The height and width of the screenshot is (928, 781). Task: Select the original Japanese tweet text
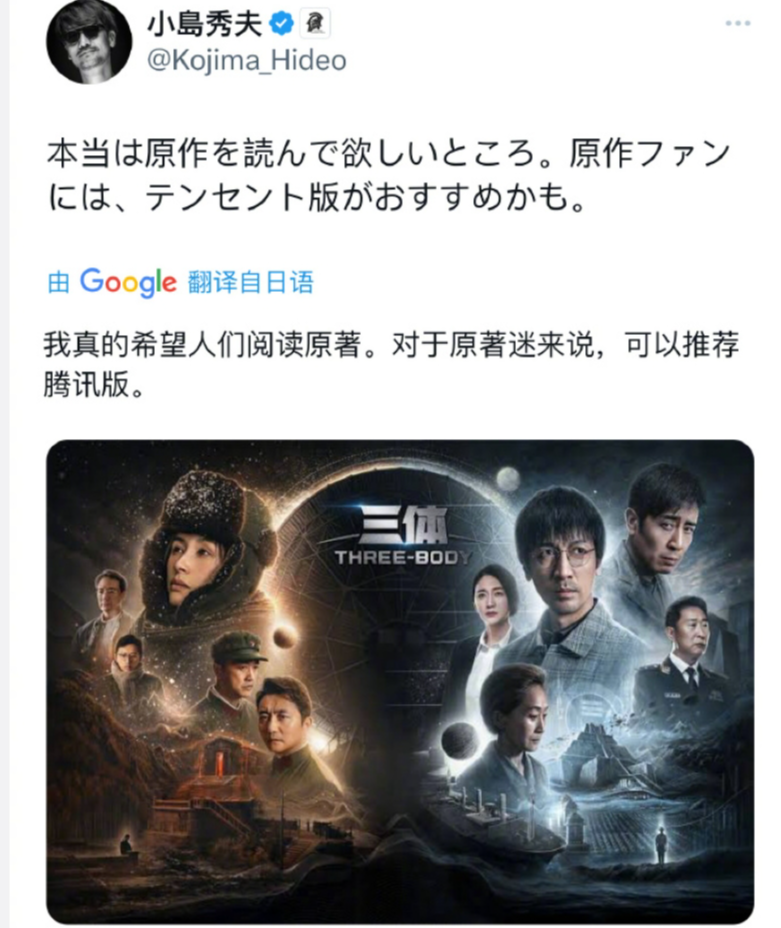click(389, 175)
